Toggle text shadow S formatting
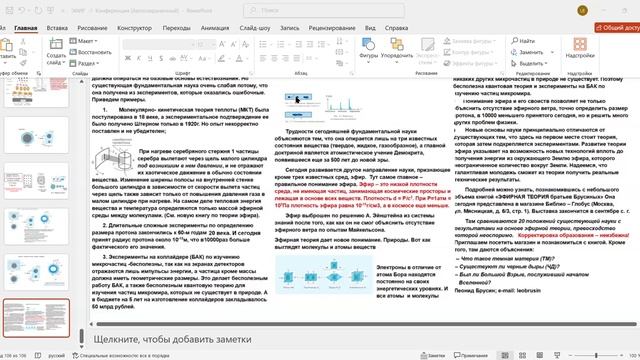The image size is (640, 360). 161,59
